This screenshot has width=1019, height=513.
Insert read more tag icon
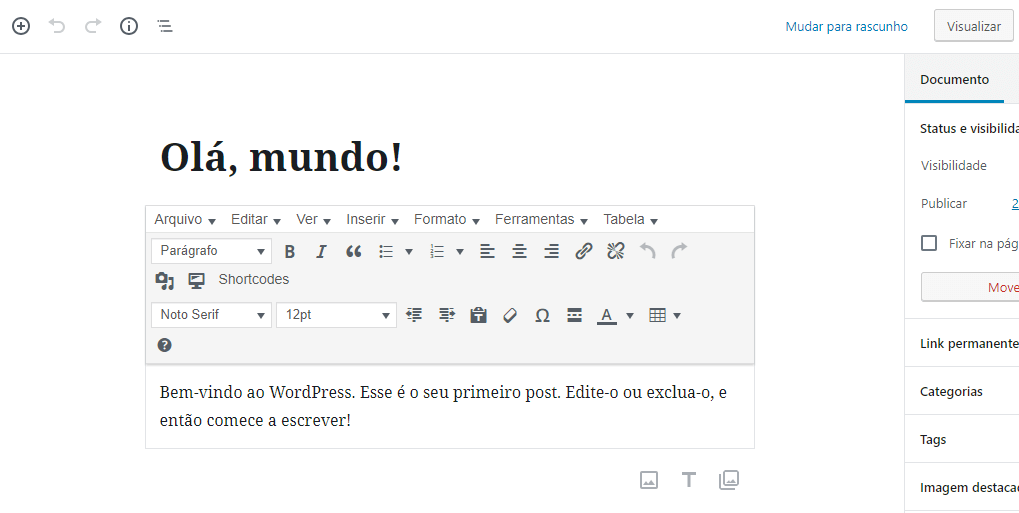point(574,315)
